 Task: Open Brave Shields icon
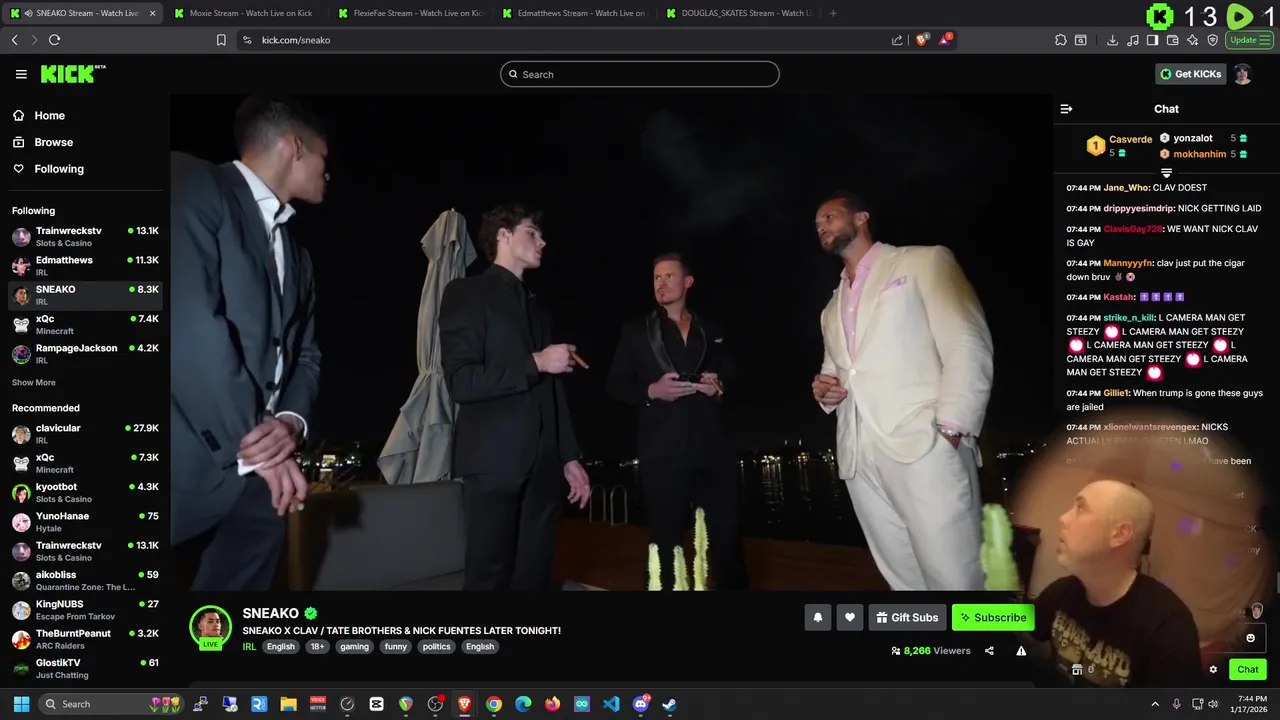point(923,40)
